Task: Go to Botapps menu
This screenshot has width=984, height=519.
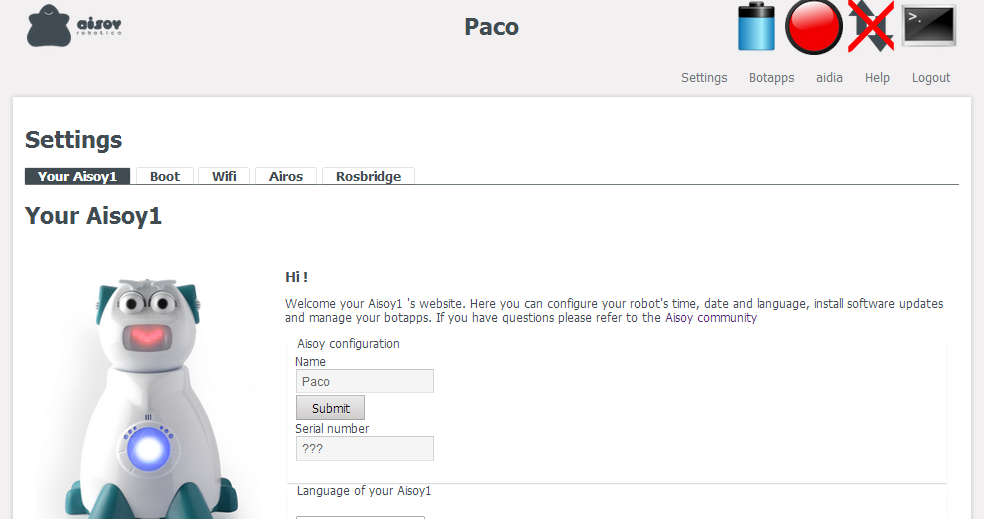Action: point(771,78)
